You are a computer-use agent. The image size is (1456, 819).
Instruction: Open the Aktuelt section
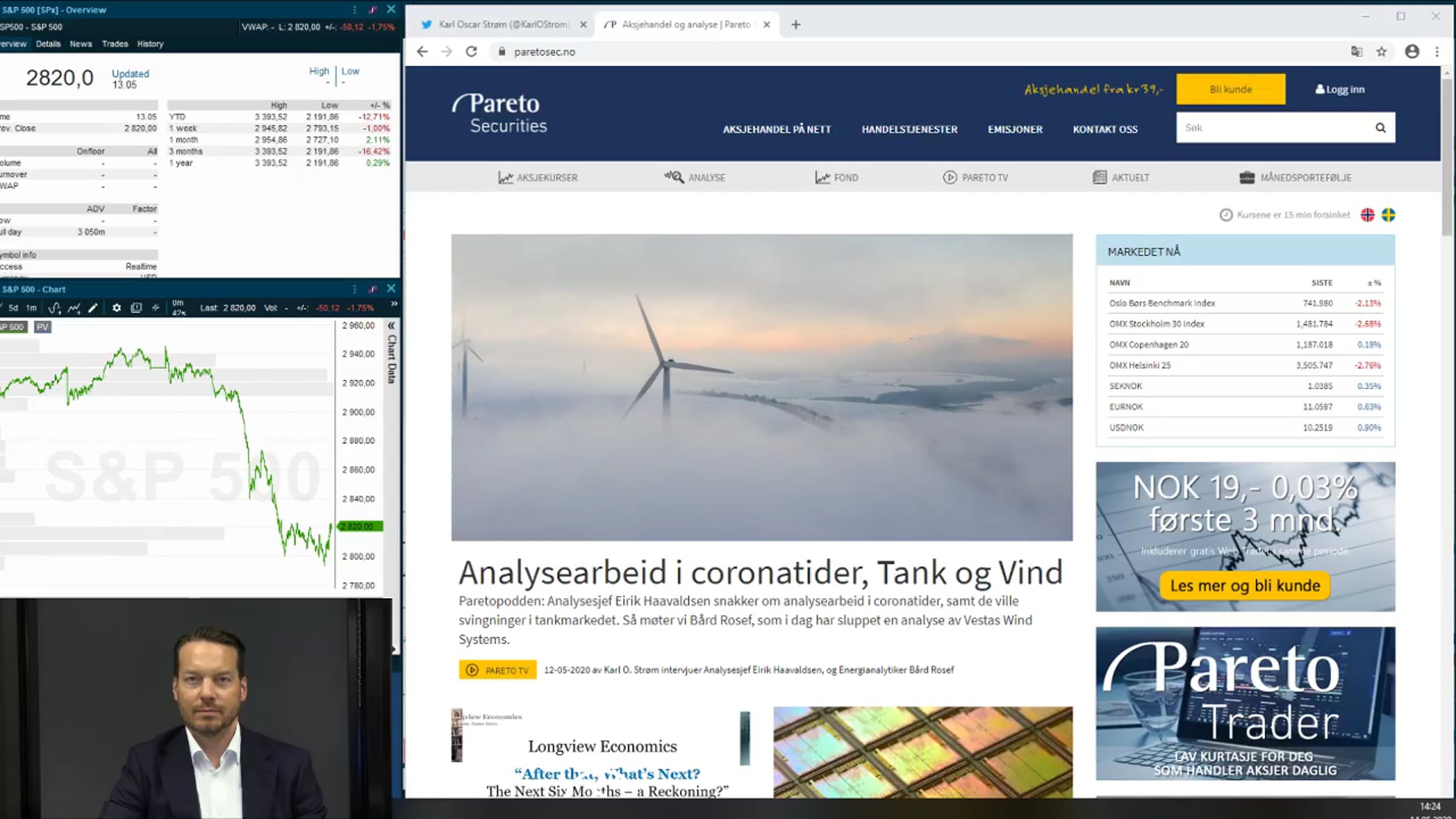click(1121, 177)
